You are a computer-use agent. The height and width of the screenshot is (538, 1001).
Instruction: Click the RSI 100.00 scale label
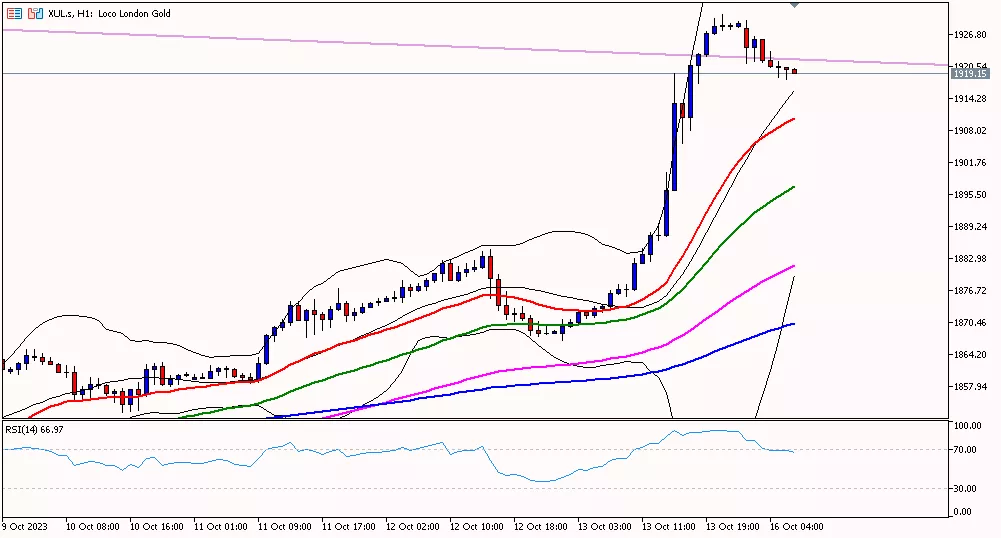tap(966, 426)
